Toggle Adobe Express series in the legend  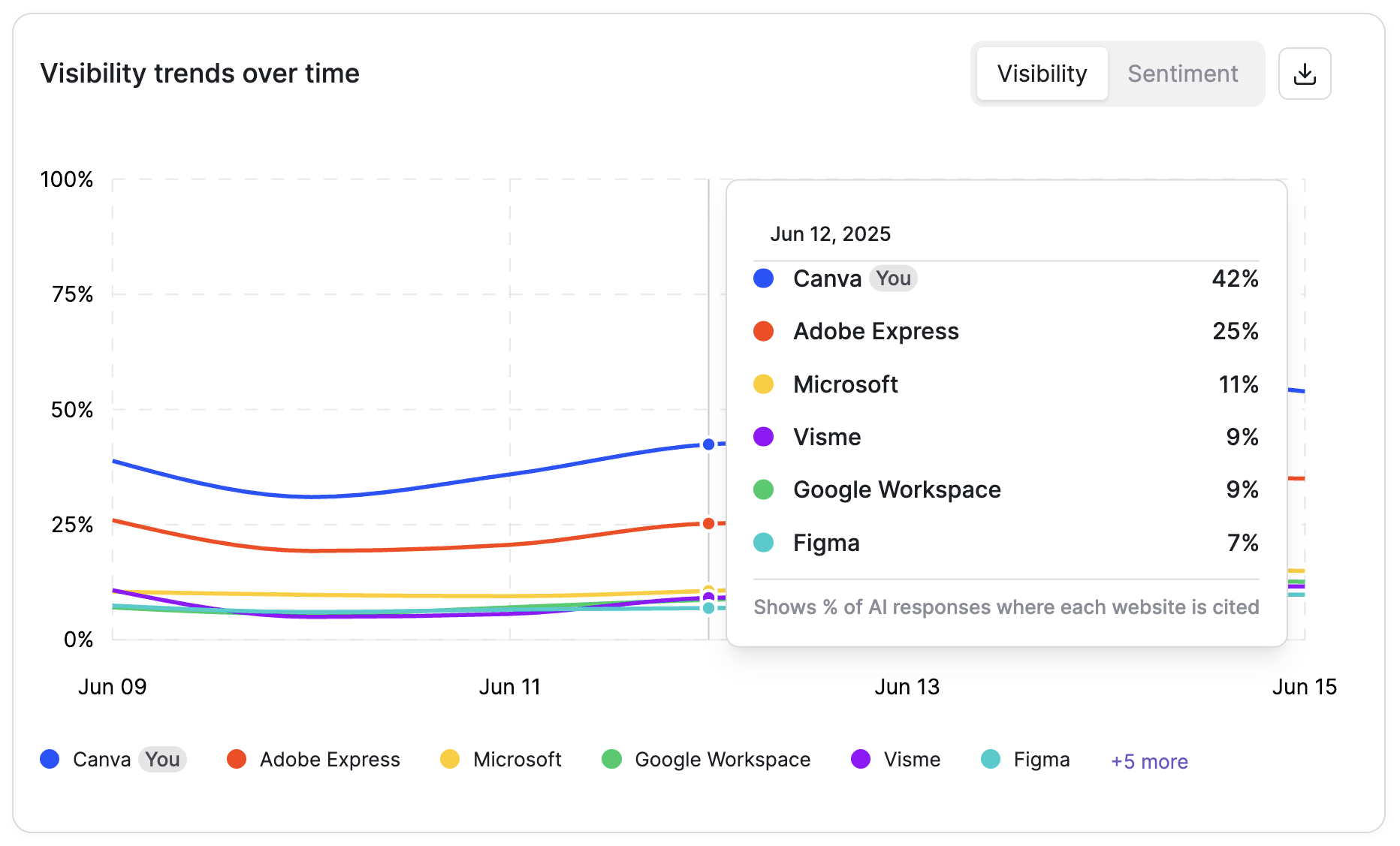[313, 760]
